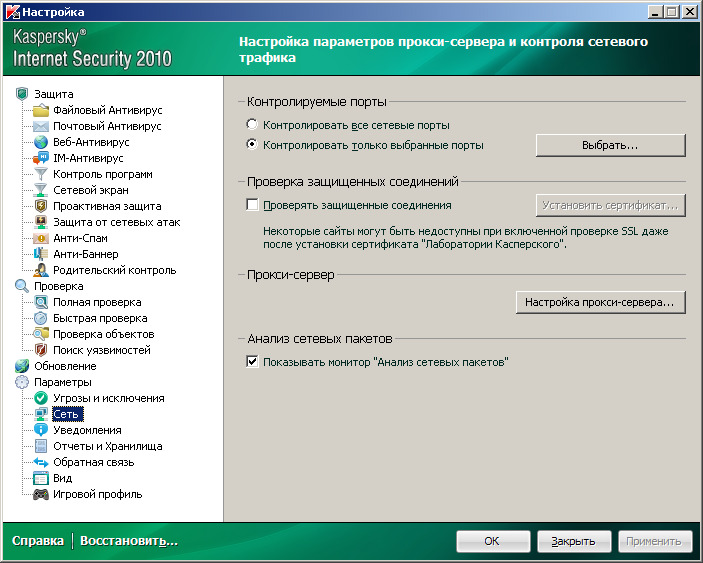Click the Анти-Баннер icon

click(41, 254)
